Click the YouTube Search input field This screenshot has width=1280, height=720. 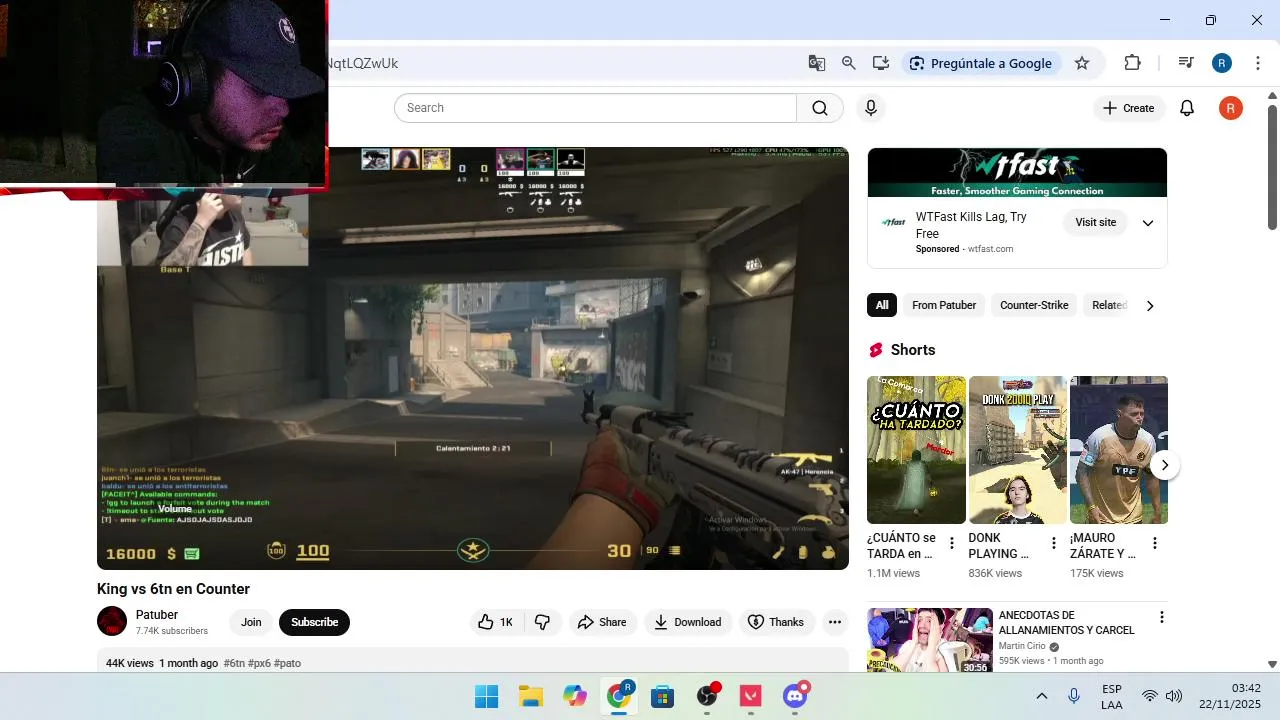pyautogui.click(x=595, y=108)
